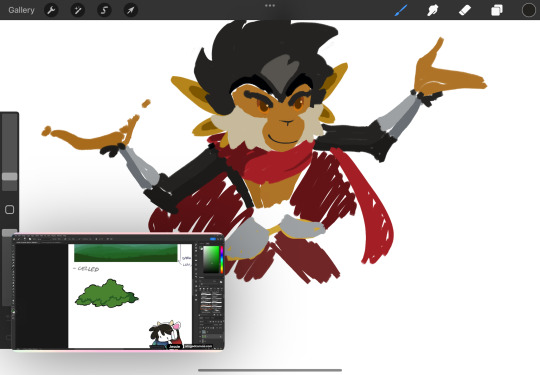Viewport: 540px width, 375px height.
Task: Select the Brush tool
Action: tap(401, 10)
